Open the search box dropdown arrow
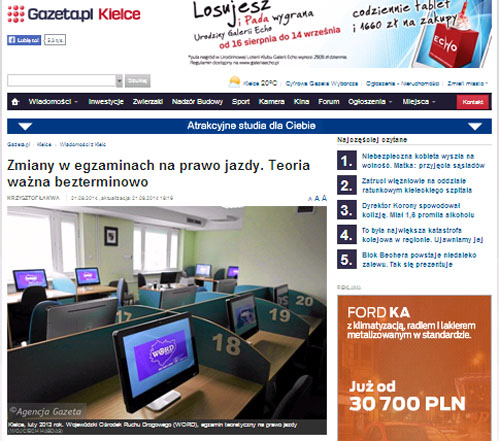The width and height of the screenshot is (499, 441). coord(119,81)
